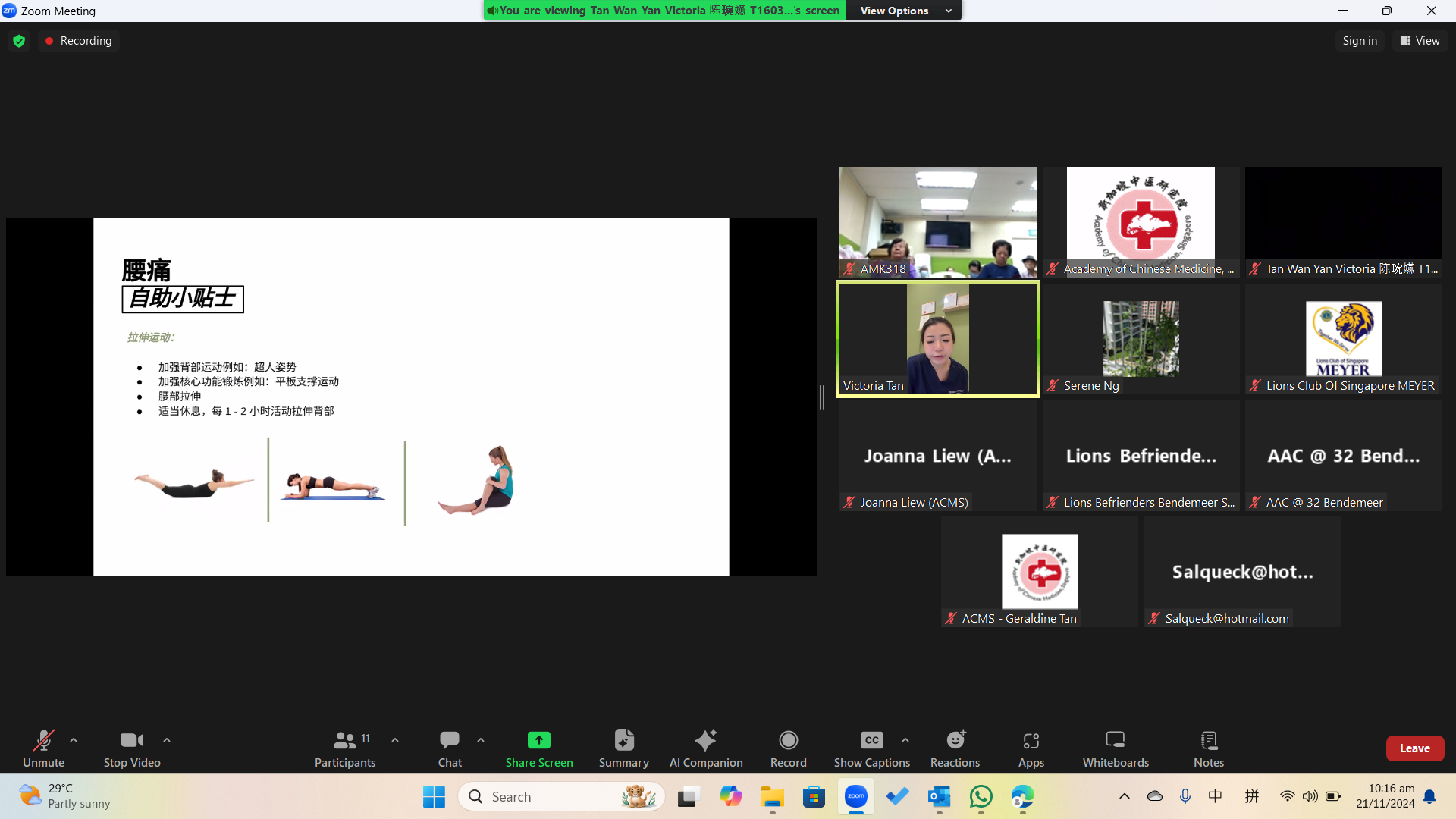Viewport: 1456px width, 819px height.
Task: Open the Notes icon
Action: pos(1209,740)
